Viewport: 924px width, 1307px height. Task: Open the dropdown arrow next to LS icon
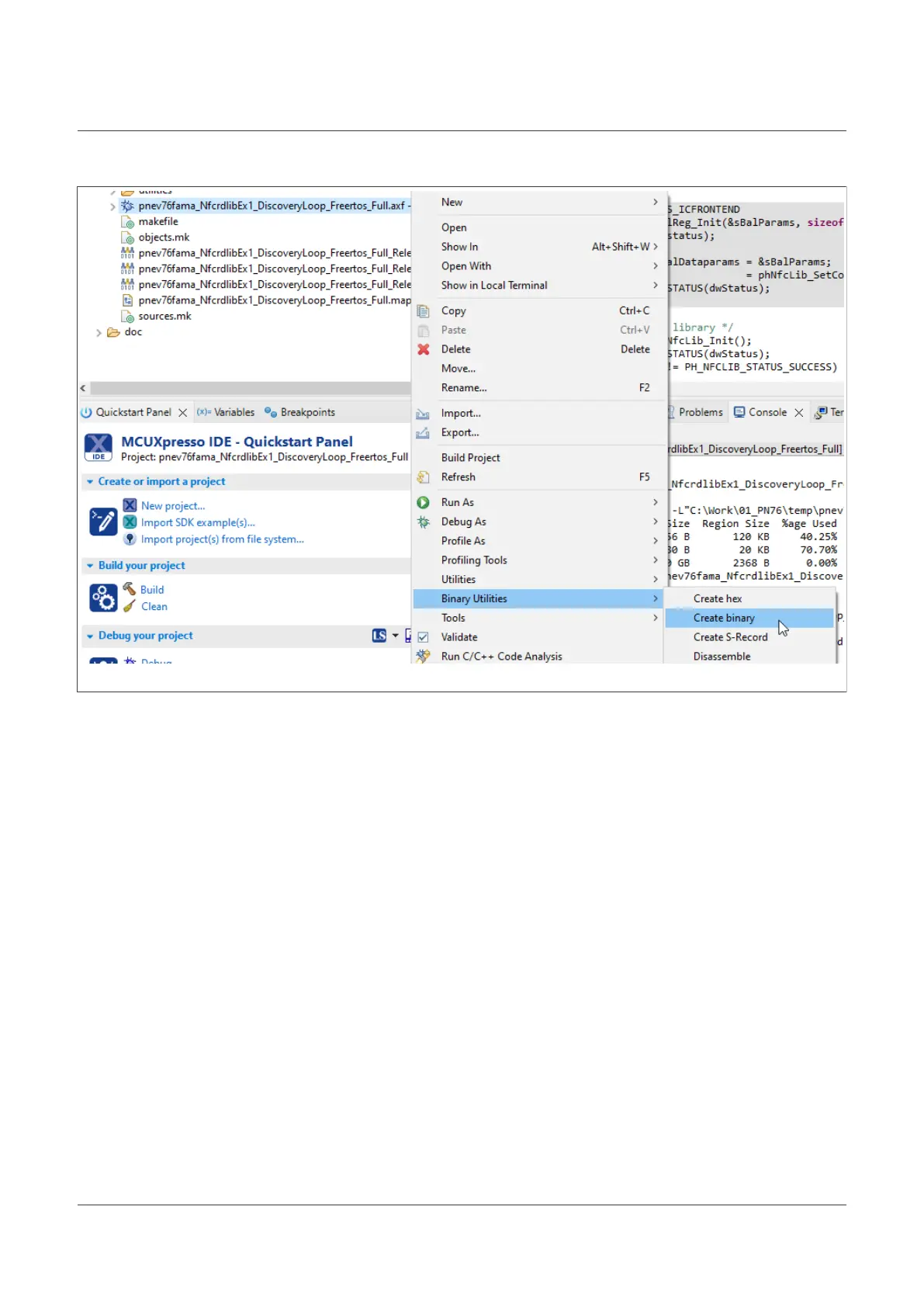395,636
